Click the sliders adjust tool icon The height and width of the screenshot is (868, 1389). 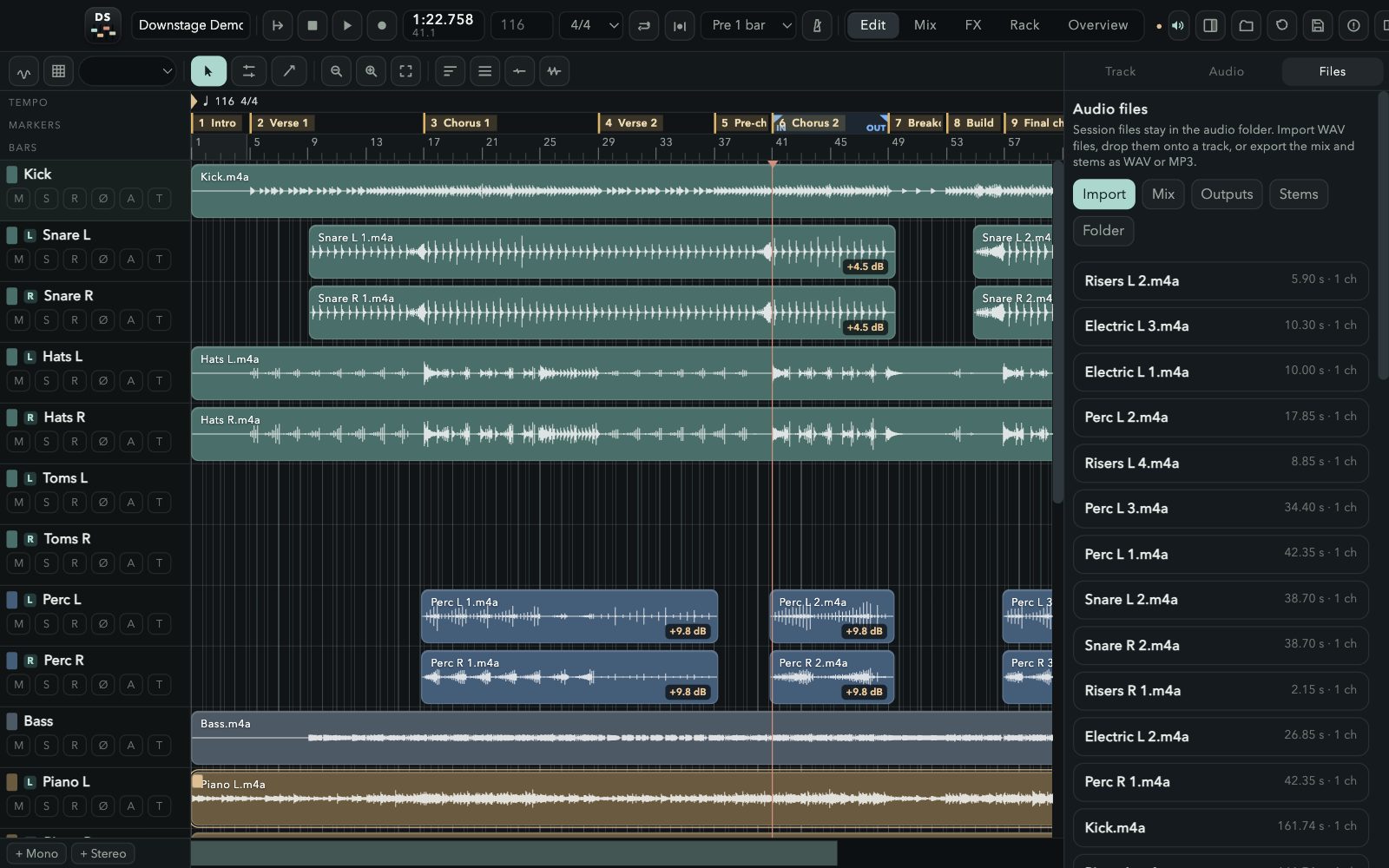[x=249, y=71]
